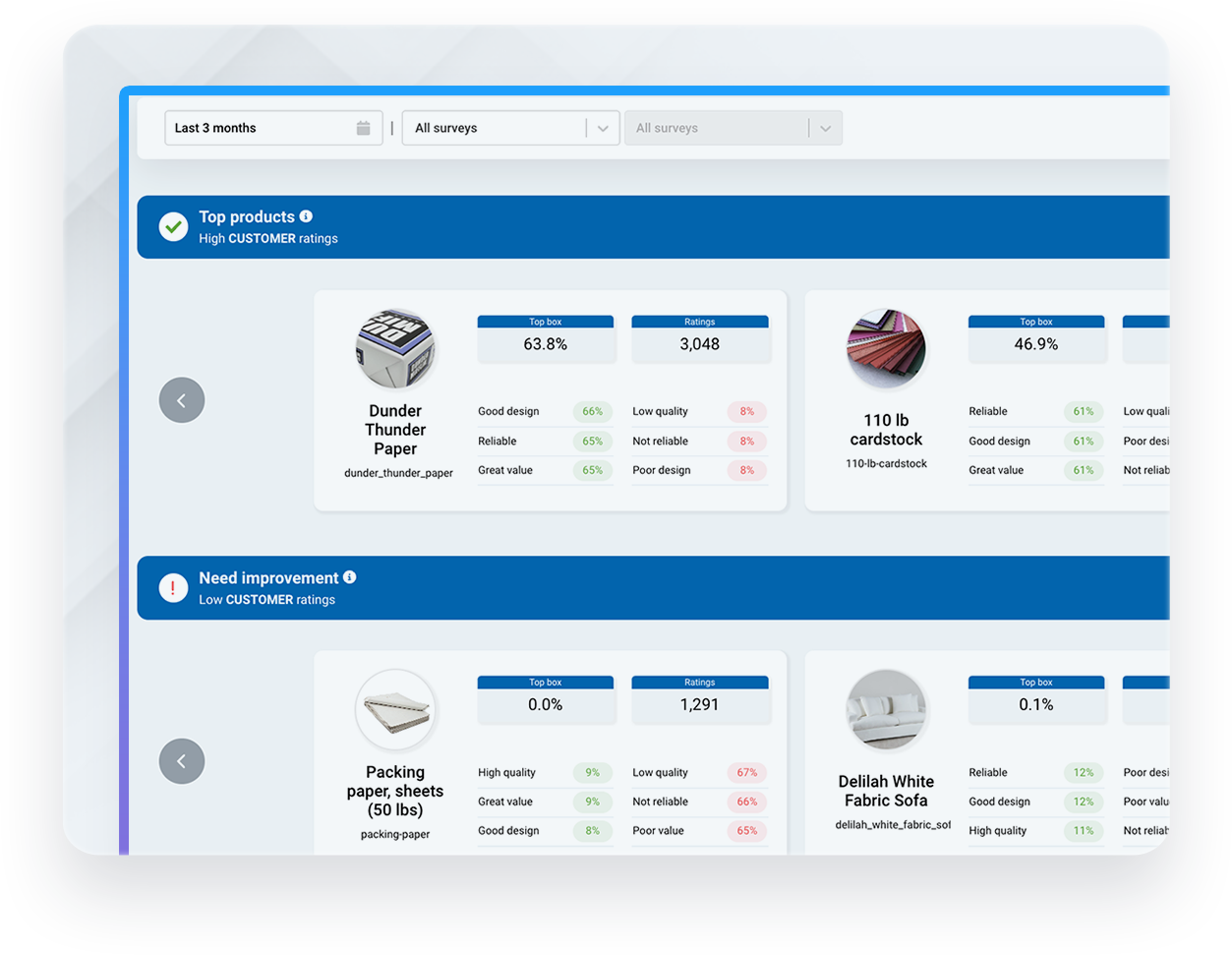The image size is (1232, 955).
Task: Click the Dunder Thunder Paper product name
Action: pos(395,430)
